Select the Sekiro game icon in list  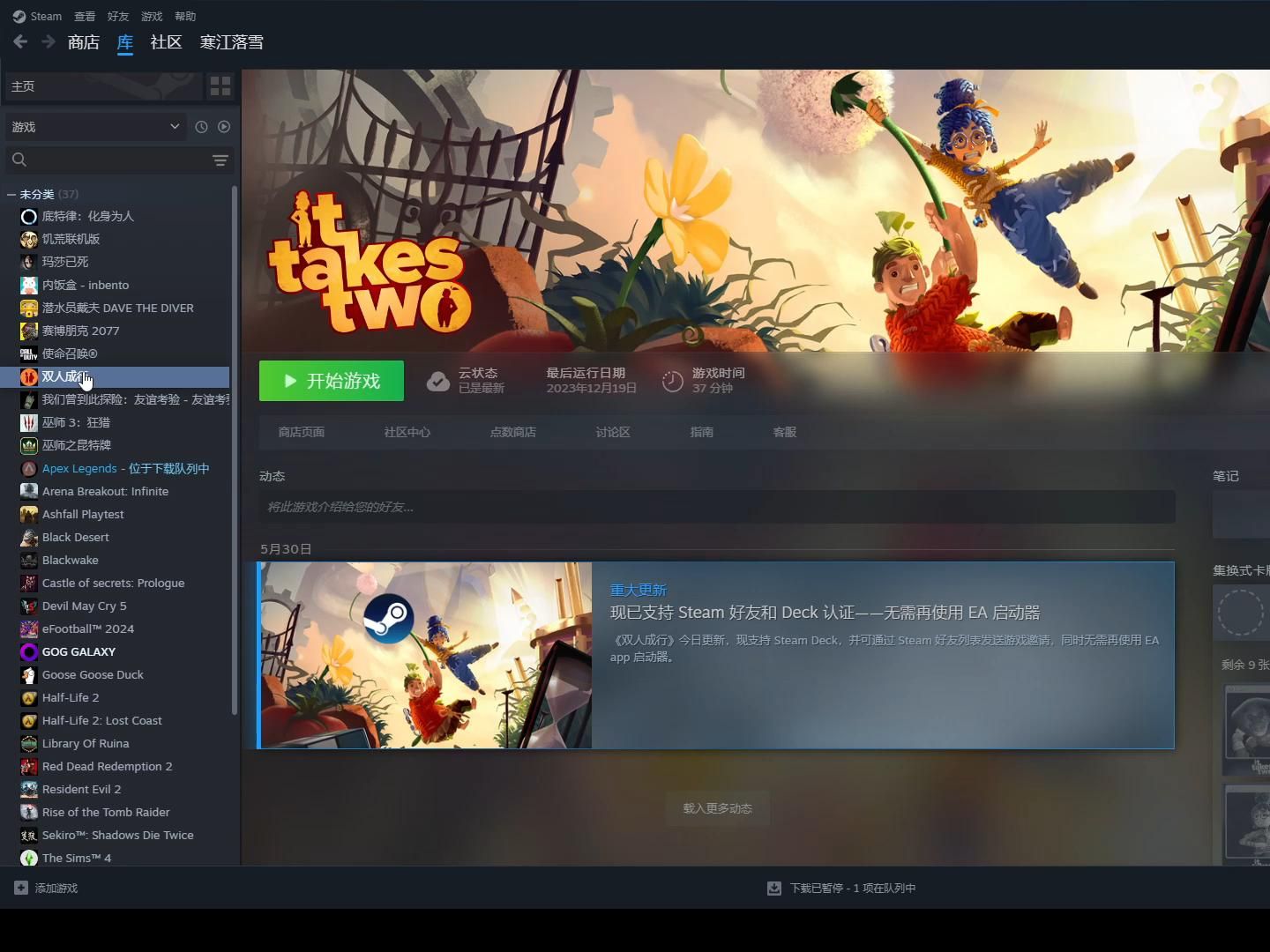(x=28, y=835)
